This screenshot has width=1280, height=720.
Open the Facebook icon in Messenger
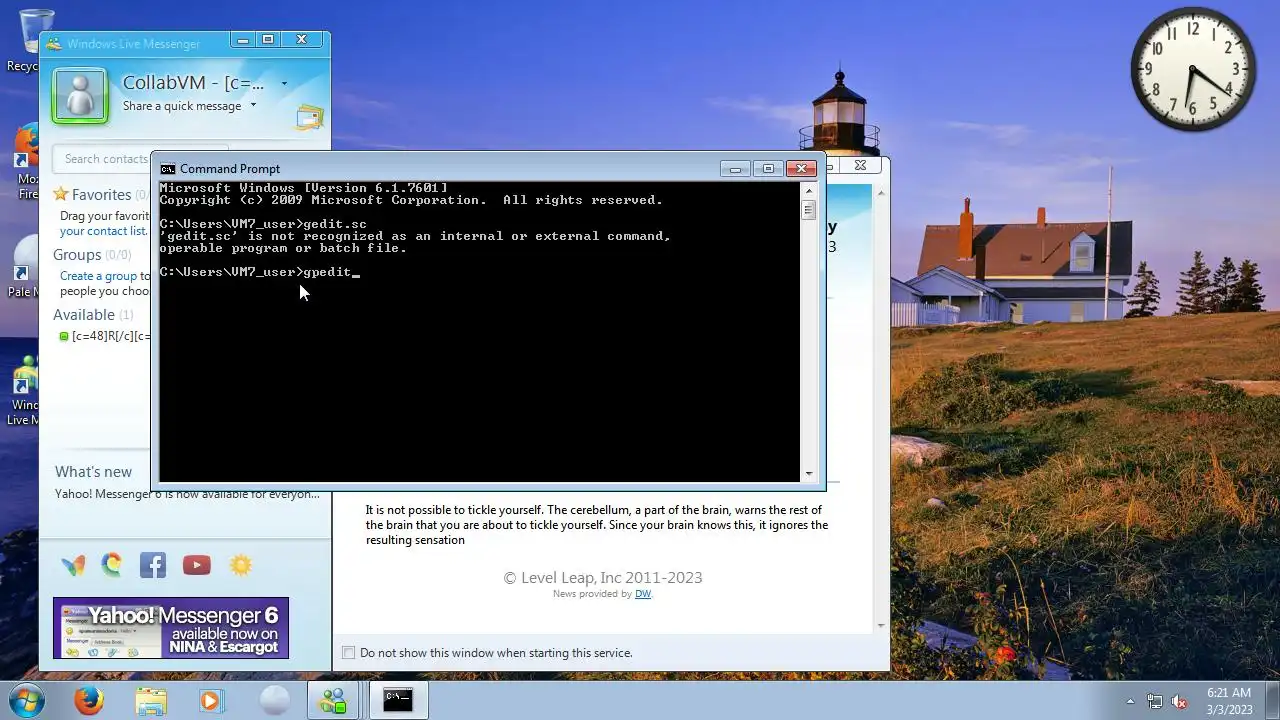click(153, 565)
